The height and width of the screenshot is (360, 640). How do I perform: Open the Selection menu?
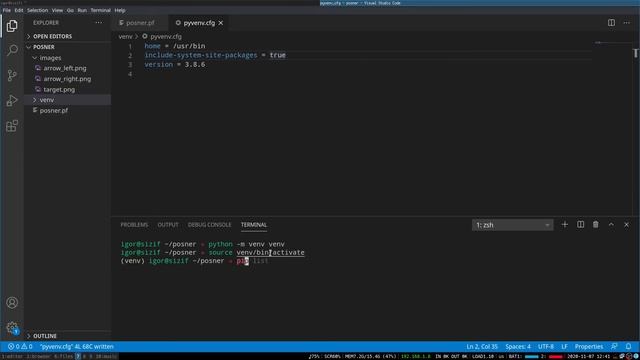tap(38, 10)
